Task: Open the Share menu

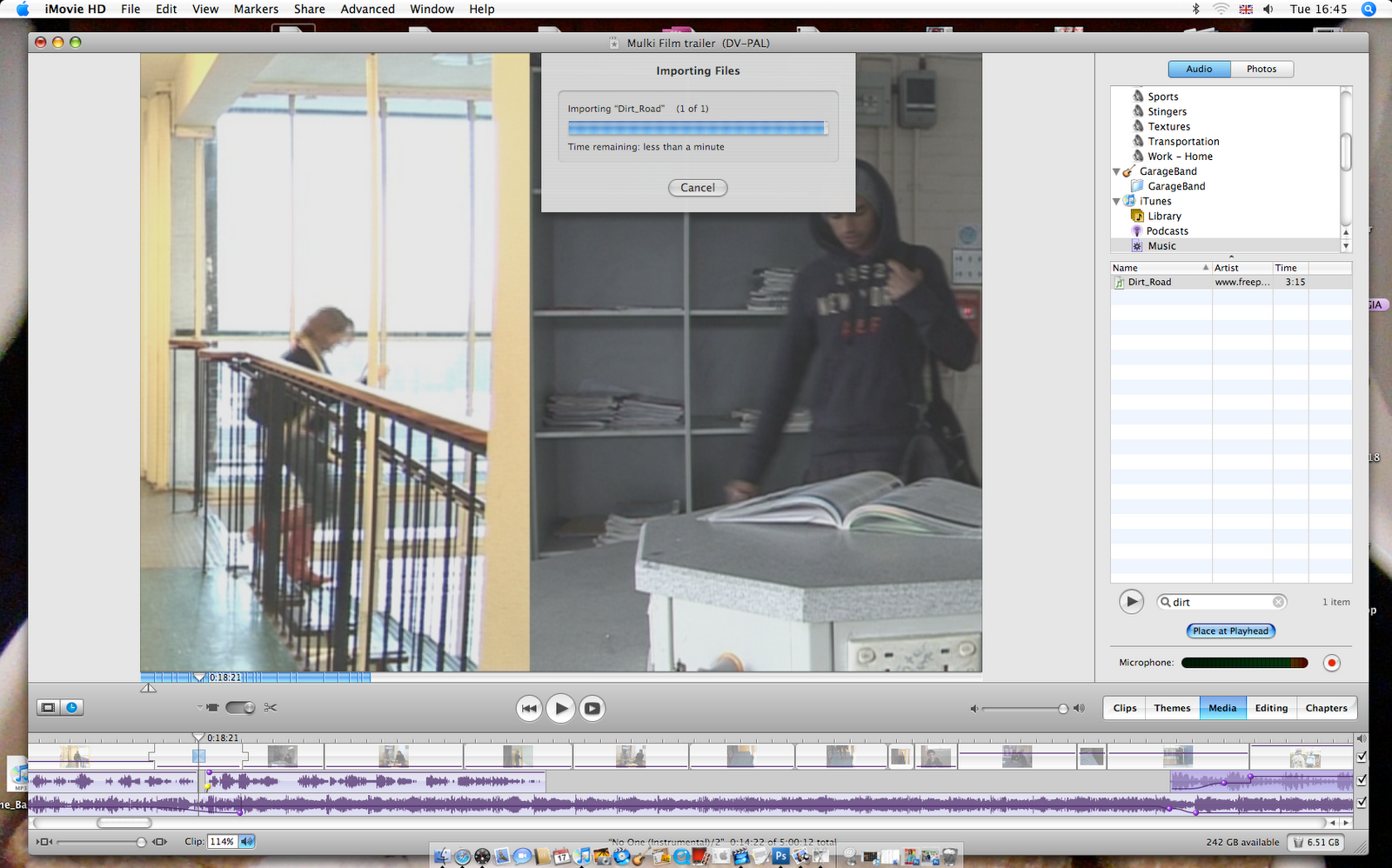Action: click(x=309, y=9)
